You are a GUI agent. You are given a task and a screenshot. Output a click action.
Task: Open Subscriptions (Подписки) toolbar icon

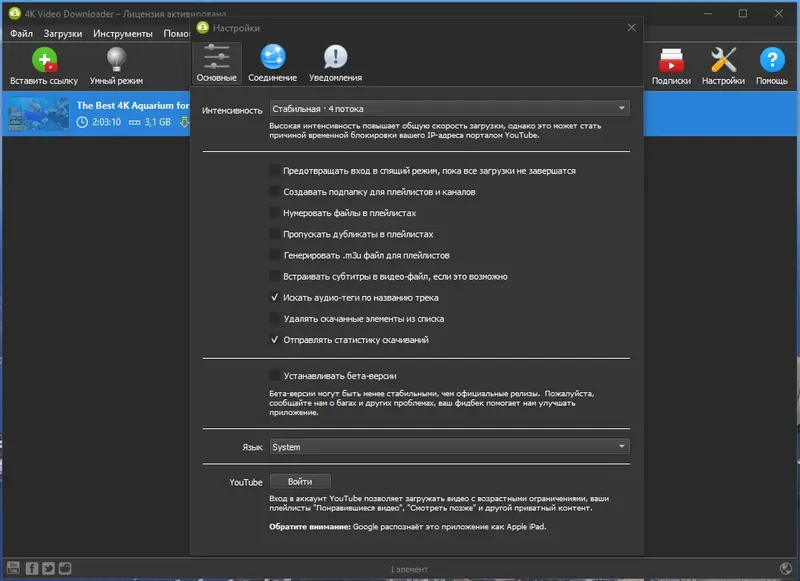(671, 60)
